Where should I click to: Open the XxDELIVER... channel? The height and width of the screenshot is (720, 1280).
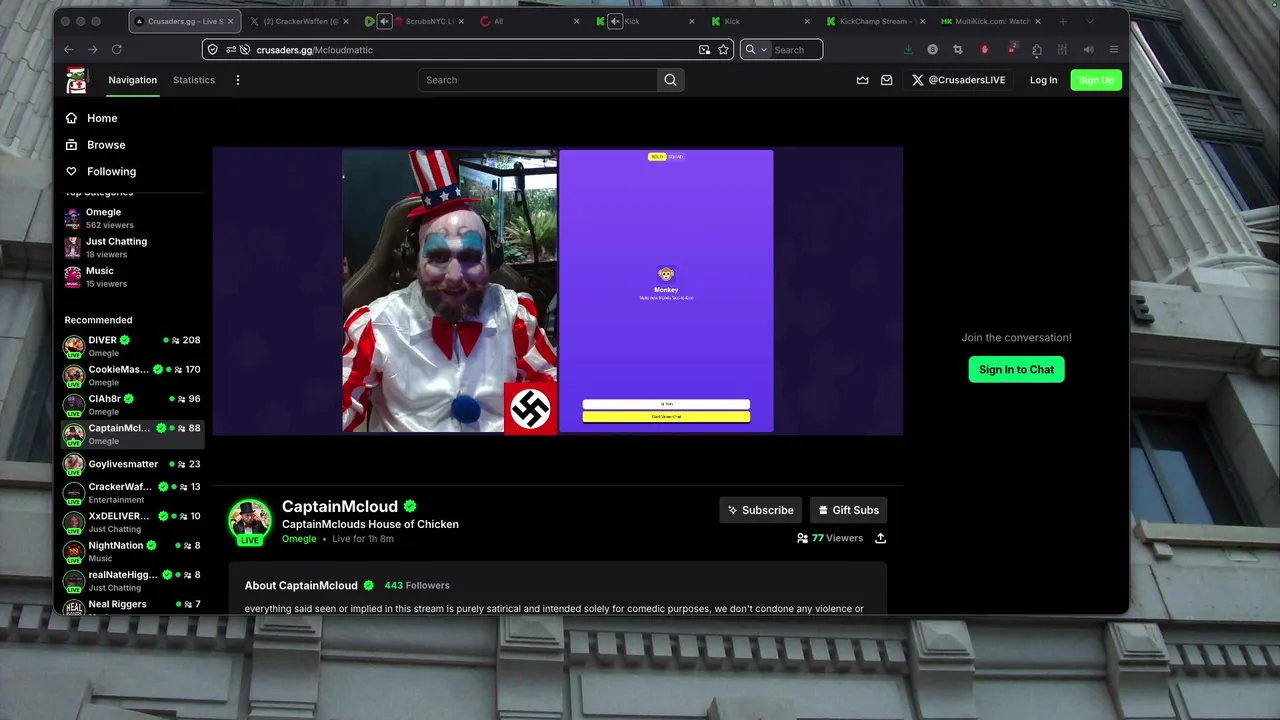click(132, 522)
